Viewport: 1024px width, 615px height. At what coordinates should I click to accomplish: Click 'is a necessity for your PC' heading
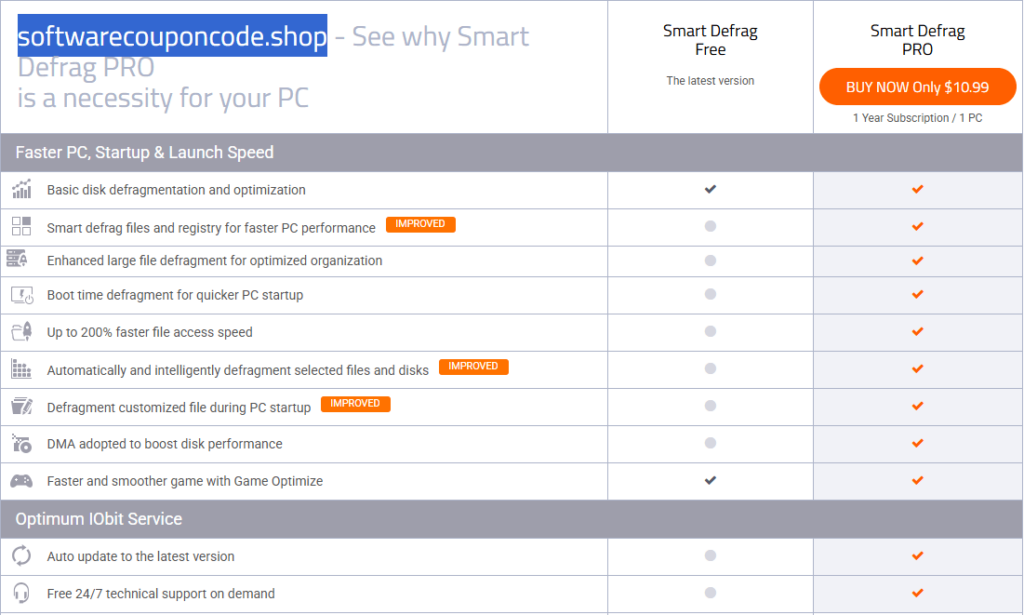[x=163, y=98]
